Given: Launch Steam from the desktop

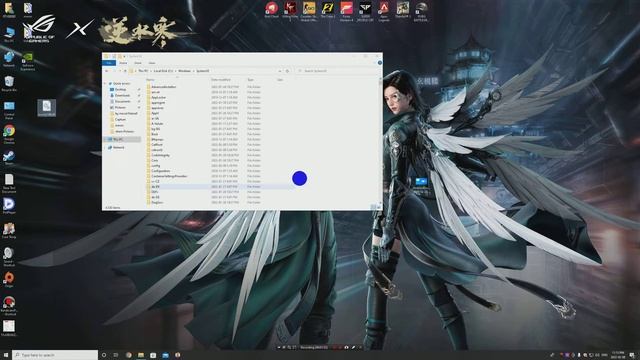Looking at the screenshot, I should [x=9, y=158].
